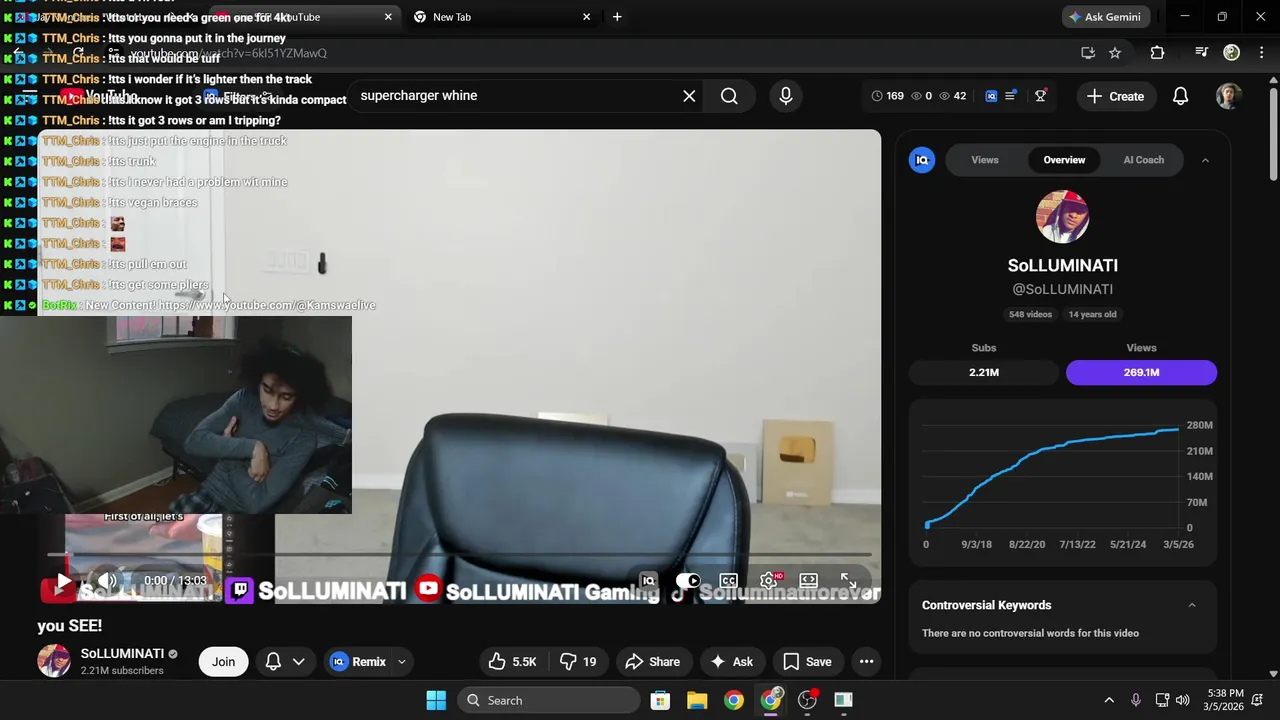1280x720 pixels.
Task: Switch the player to theater mode
Action: tap(808, 581)
